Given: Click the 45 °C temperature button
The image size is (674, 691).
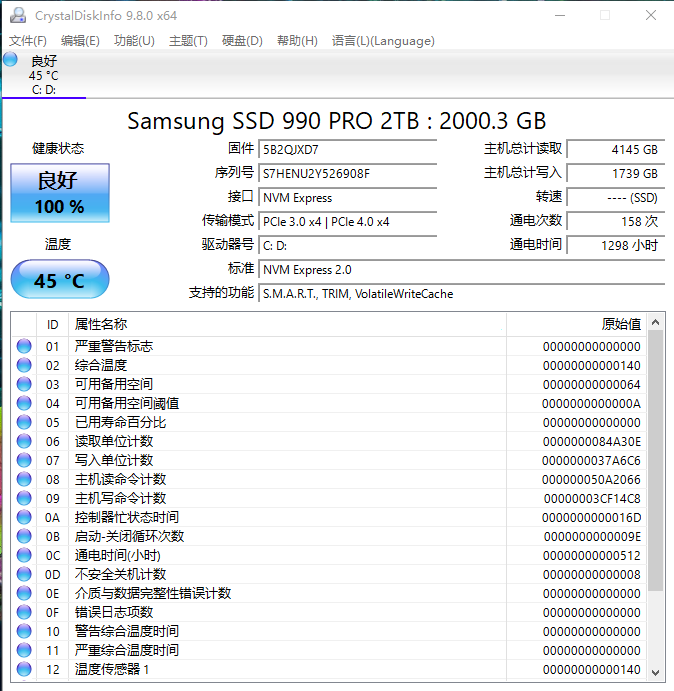Looking at the screenshot, I should (x=60, y=279).
